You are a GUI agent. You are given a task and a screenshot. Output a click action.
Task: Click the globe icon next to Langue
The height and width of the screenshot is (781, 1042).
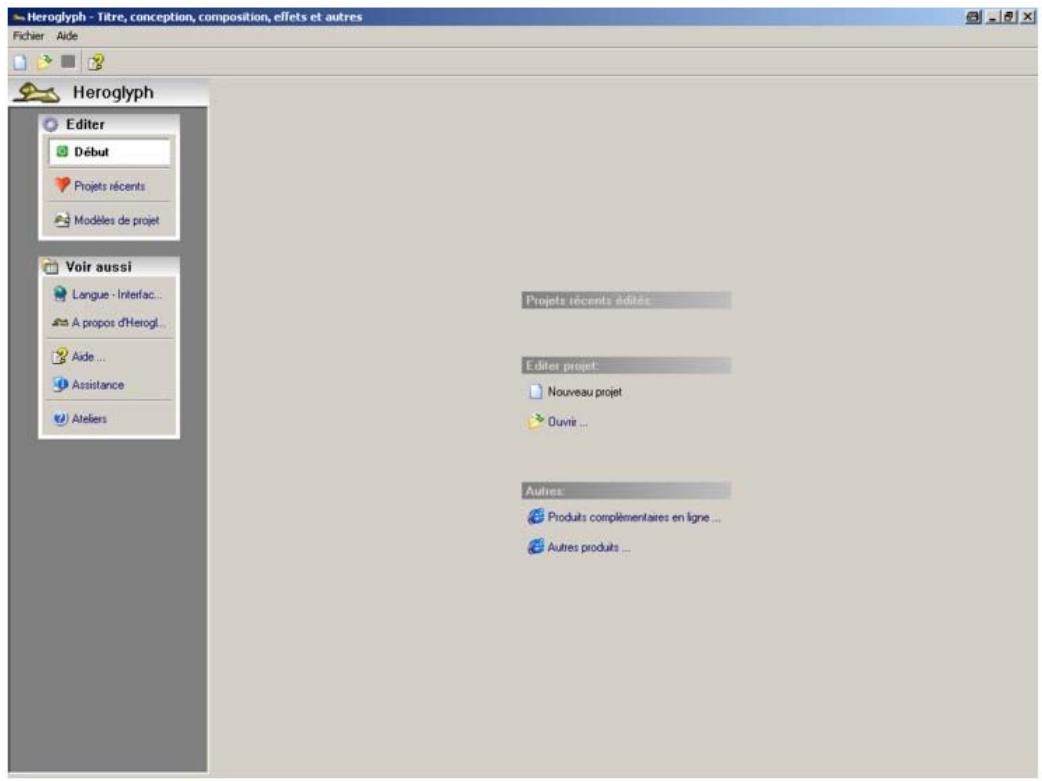[x=60, y=294]
